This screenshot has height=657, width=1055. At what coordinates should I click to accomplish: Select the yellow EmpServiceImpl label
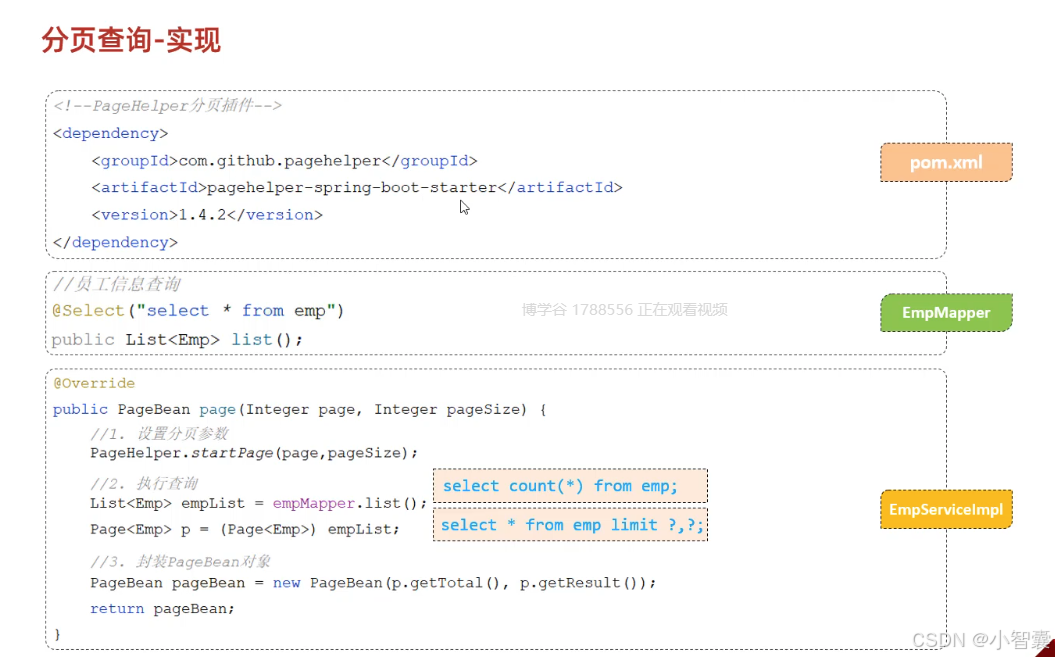(946, 509)
